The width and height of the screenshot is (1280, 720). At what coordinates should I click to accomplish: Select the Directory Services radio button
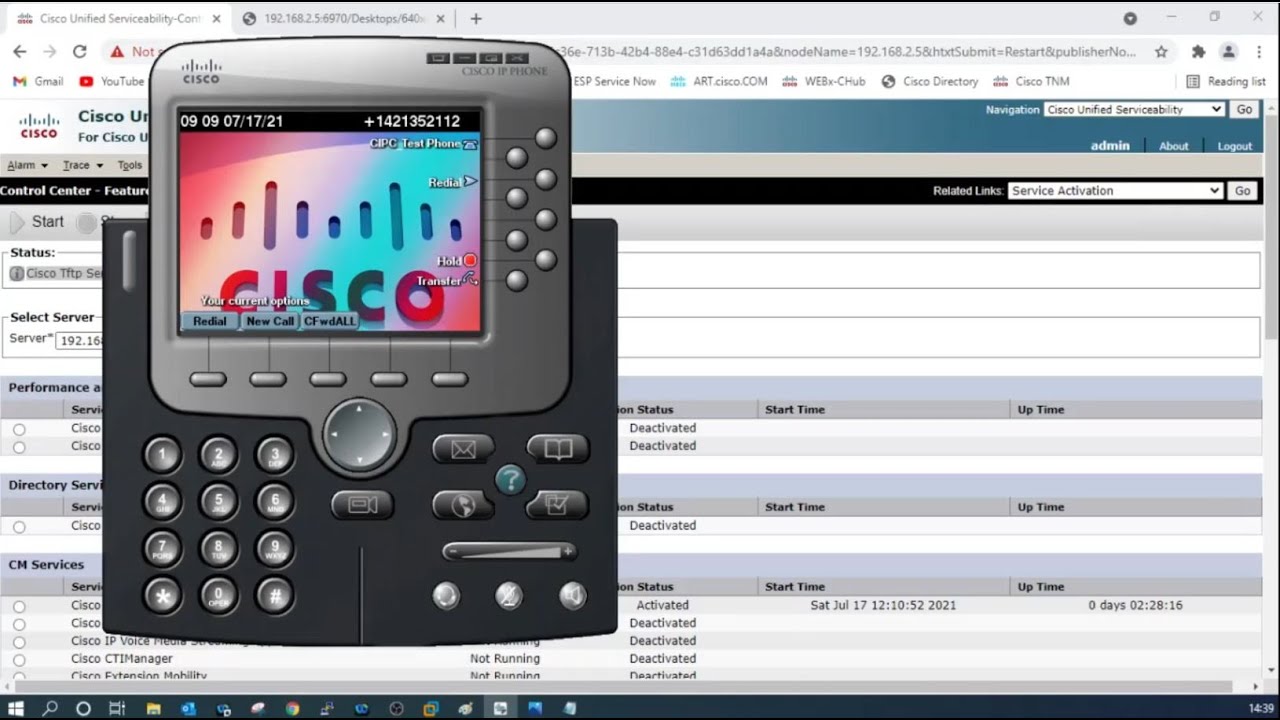coord(19,527)
